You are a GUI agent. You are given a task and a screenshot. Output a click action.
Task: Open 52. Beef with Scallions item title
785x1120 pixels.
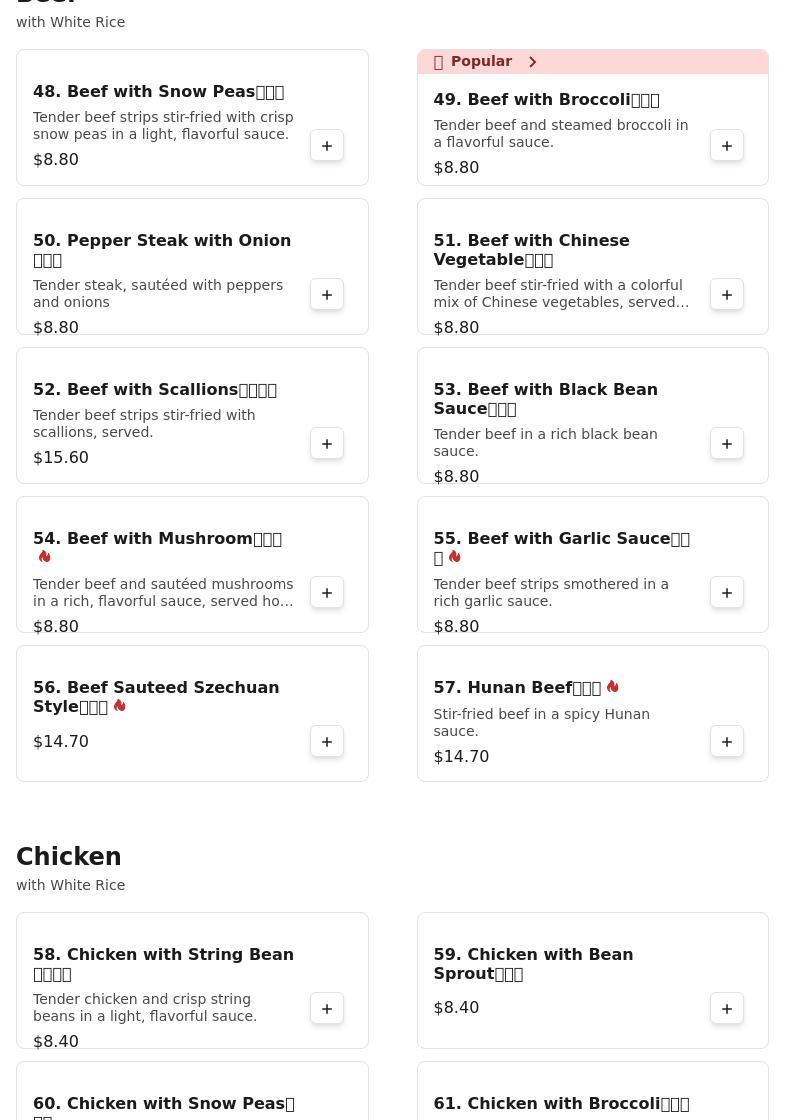155,390
